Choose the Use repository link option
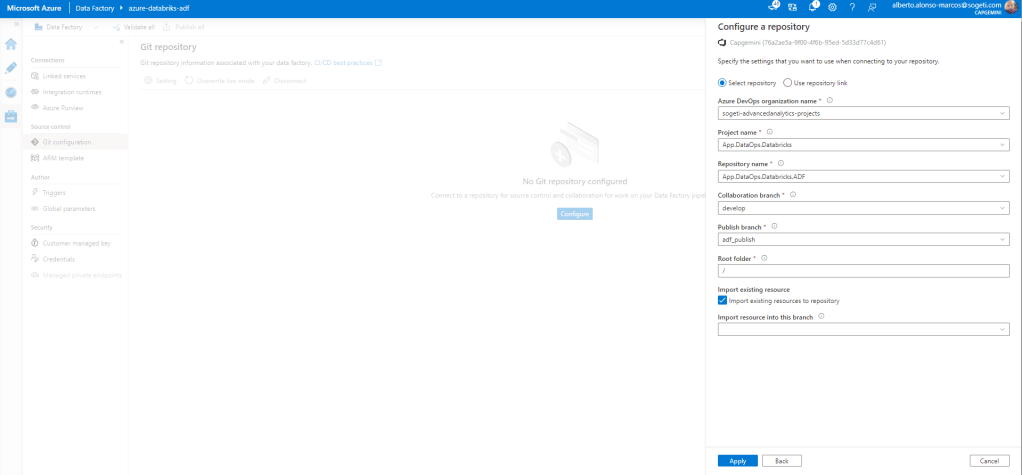 pos(787,83)
